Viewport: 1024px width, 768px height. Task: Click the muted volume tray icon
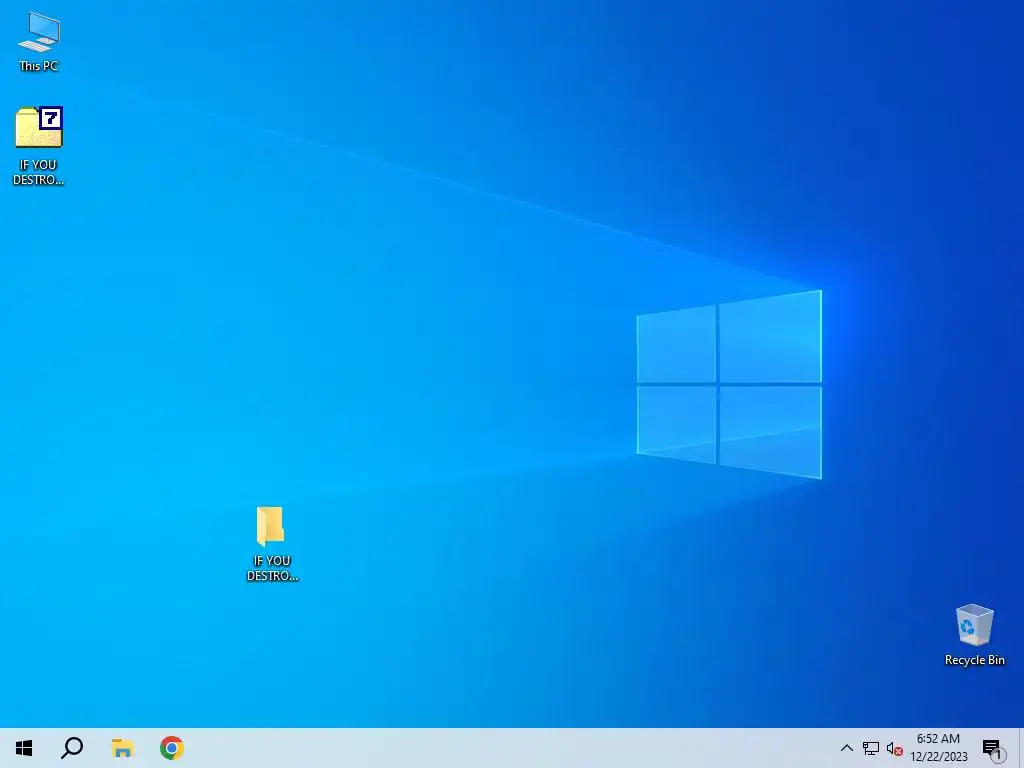point(894,748)
